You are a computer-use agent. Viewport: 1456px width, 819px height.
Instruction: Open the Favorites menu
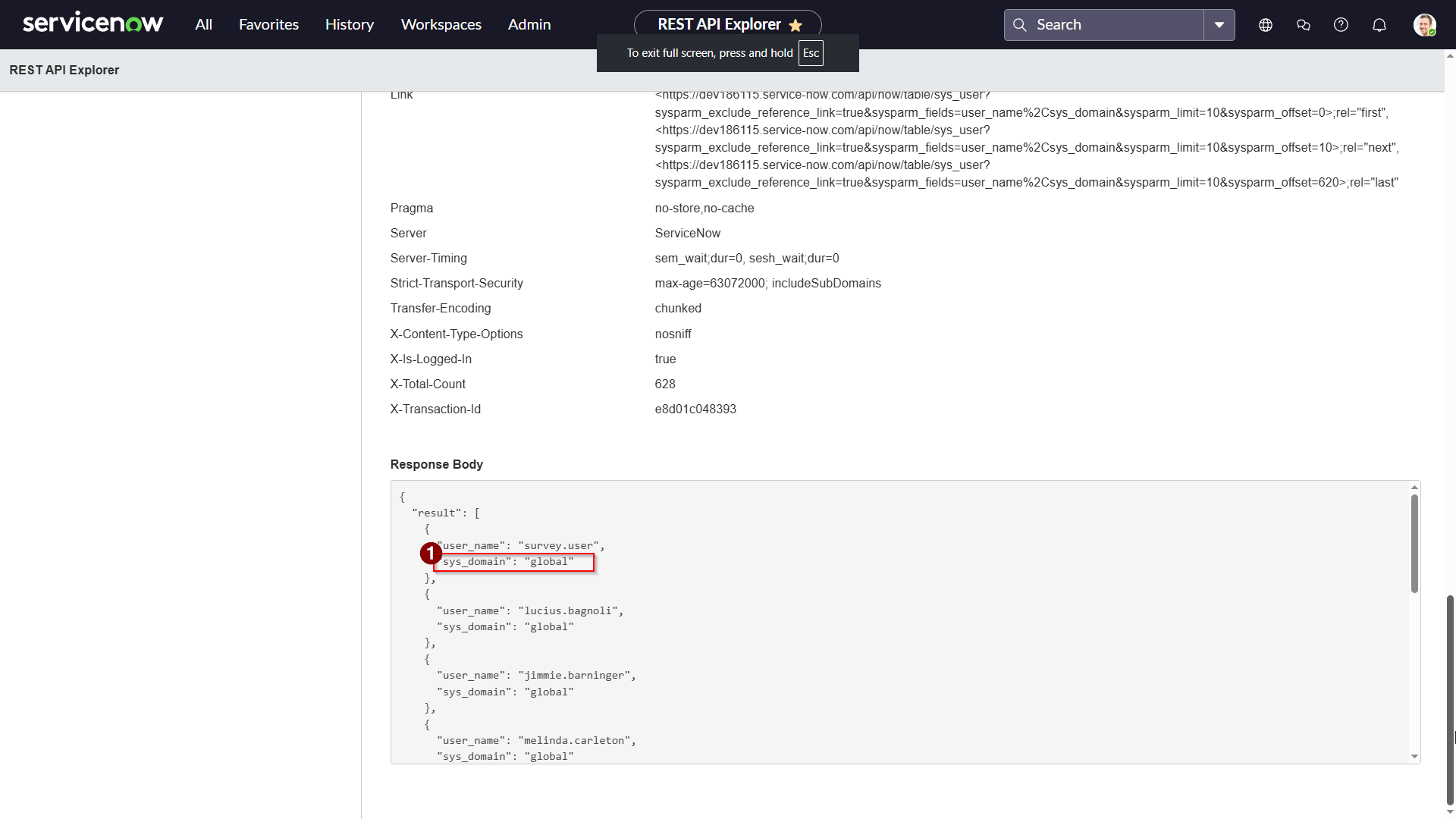pos(268,25)
